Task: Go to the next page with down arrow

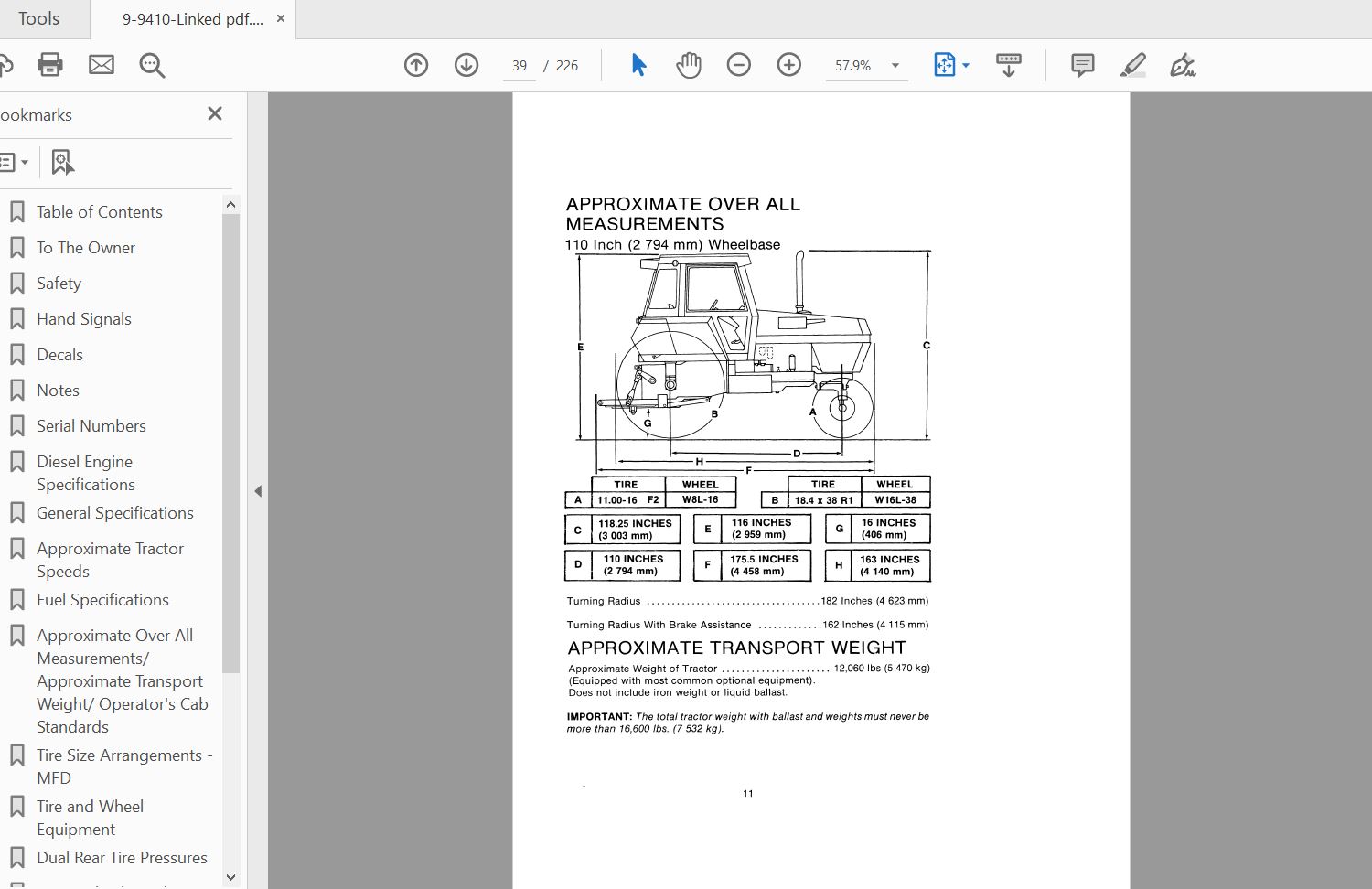Action: 466,65
